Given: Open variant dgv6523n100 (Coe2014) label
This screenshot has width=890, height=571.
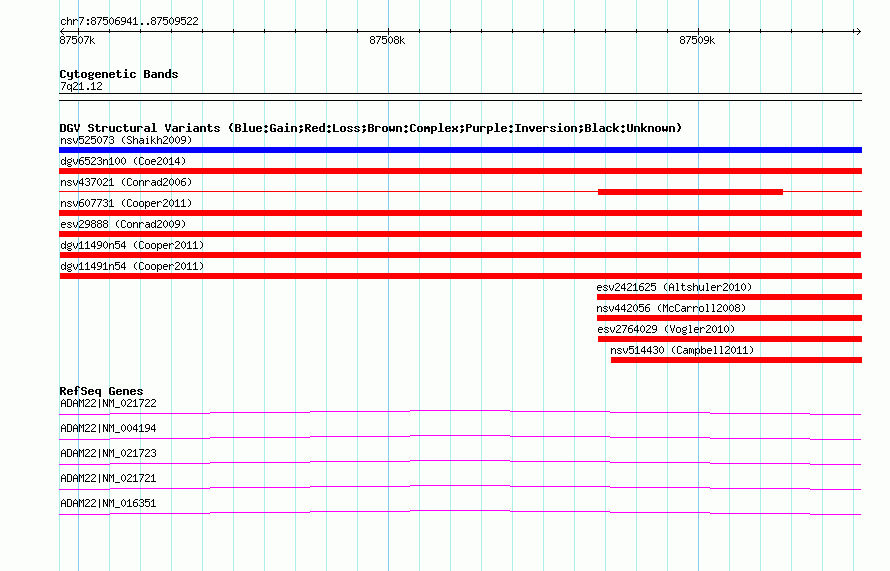Looking at the screenshot, I should [x=123, y=161].
